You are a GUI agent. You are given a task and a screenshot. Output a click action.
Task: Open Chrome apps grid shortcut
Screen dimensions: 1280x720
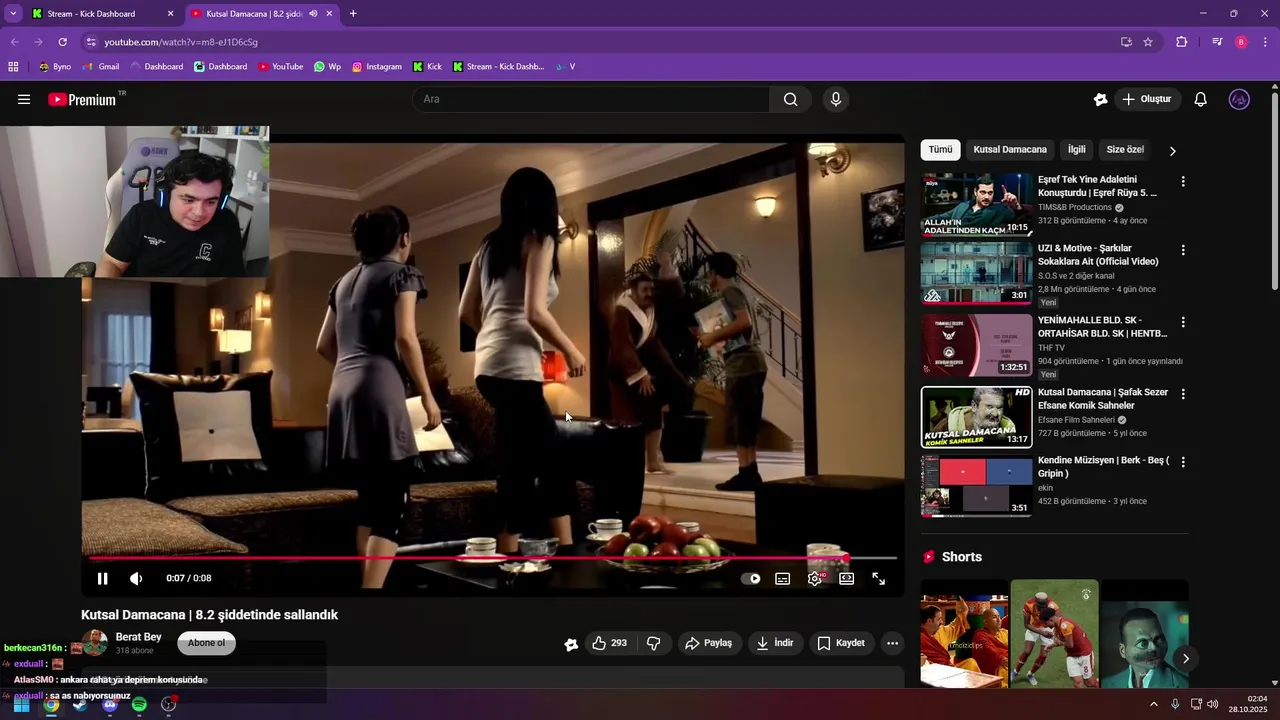(13, 67)
